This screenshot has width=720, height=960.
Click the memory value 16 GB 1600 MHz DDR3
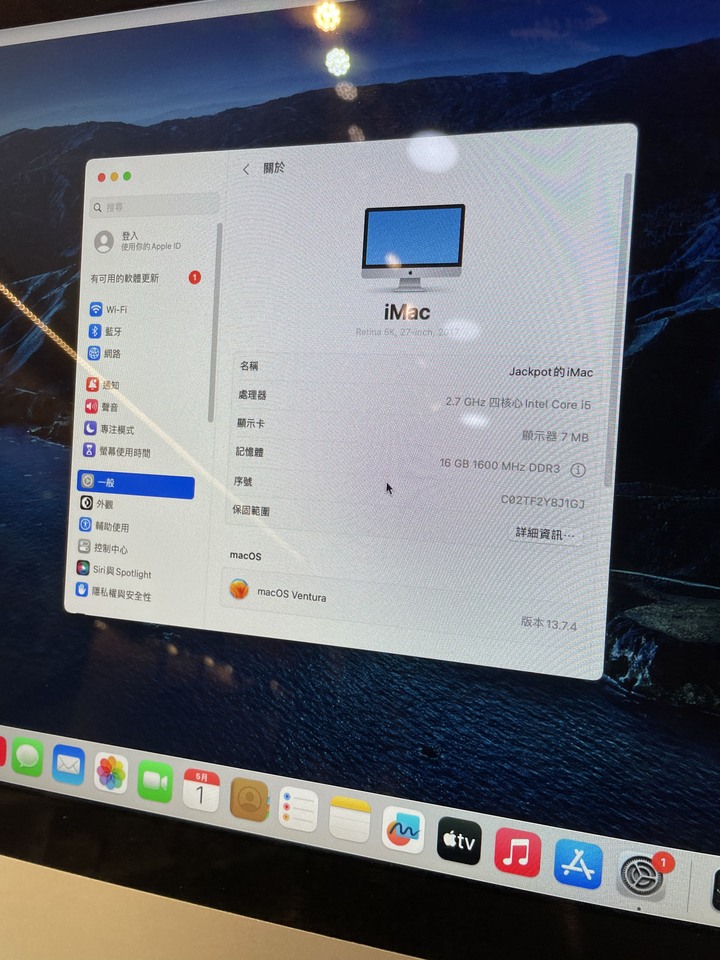[x=500, y=466]
